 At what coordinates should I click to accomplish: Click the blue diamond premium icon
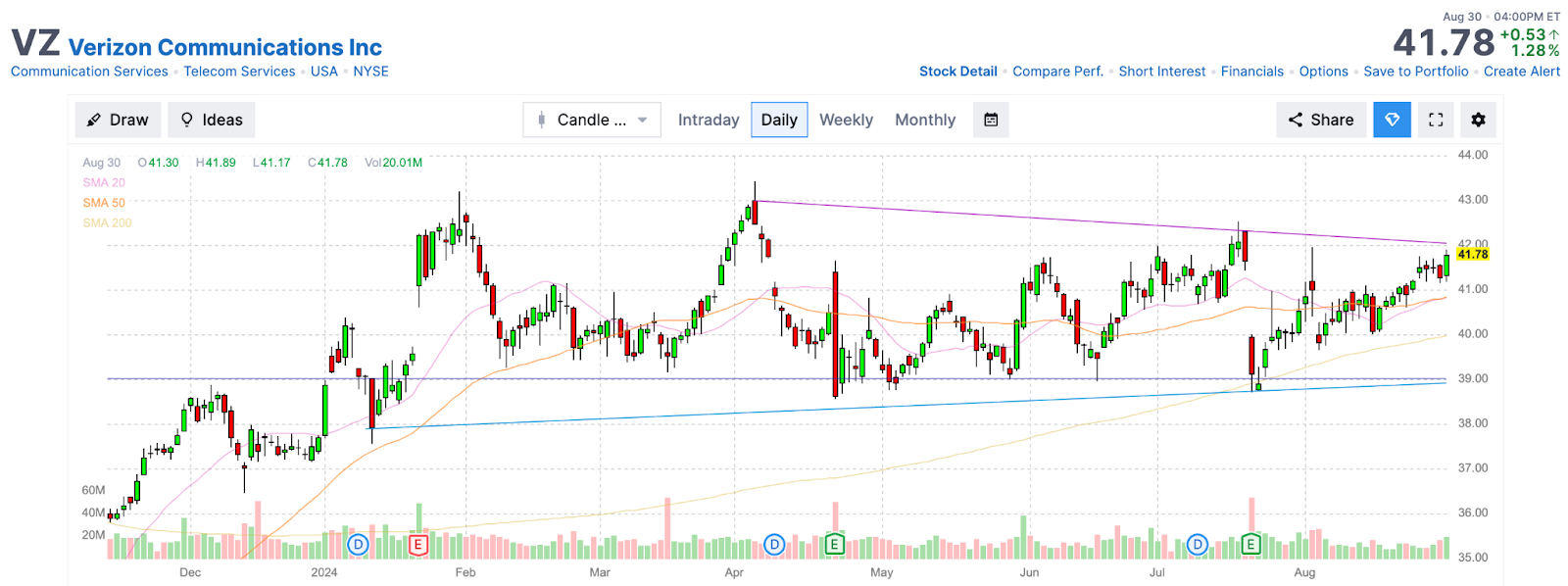[1392, 120]
